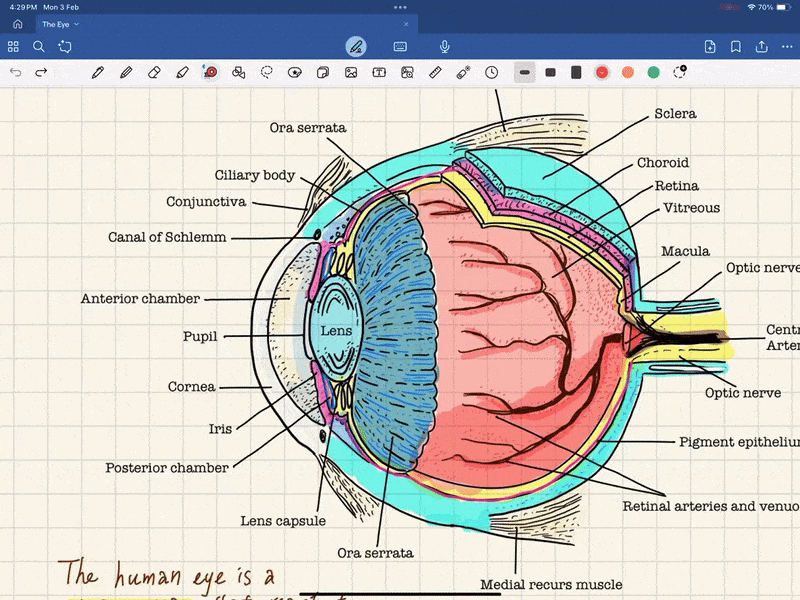Close The Eye document tab
This screenshot has width=800, height=600.
tap(406, 24)
